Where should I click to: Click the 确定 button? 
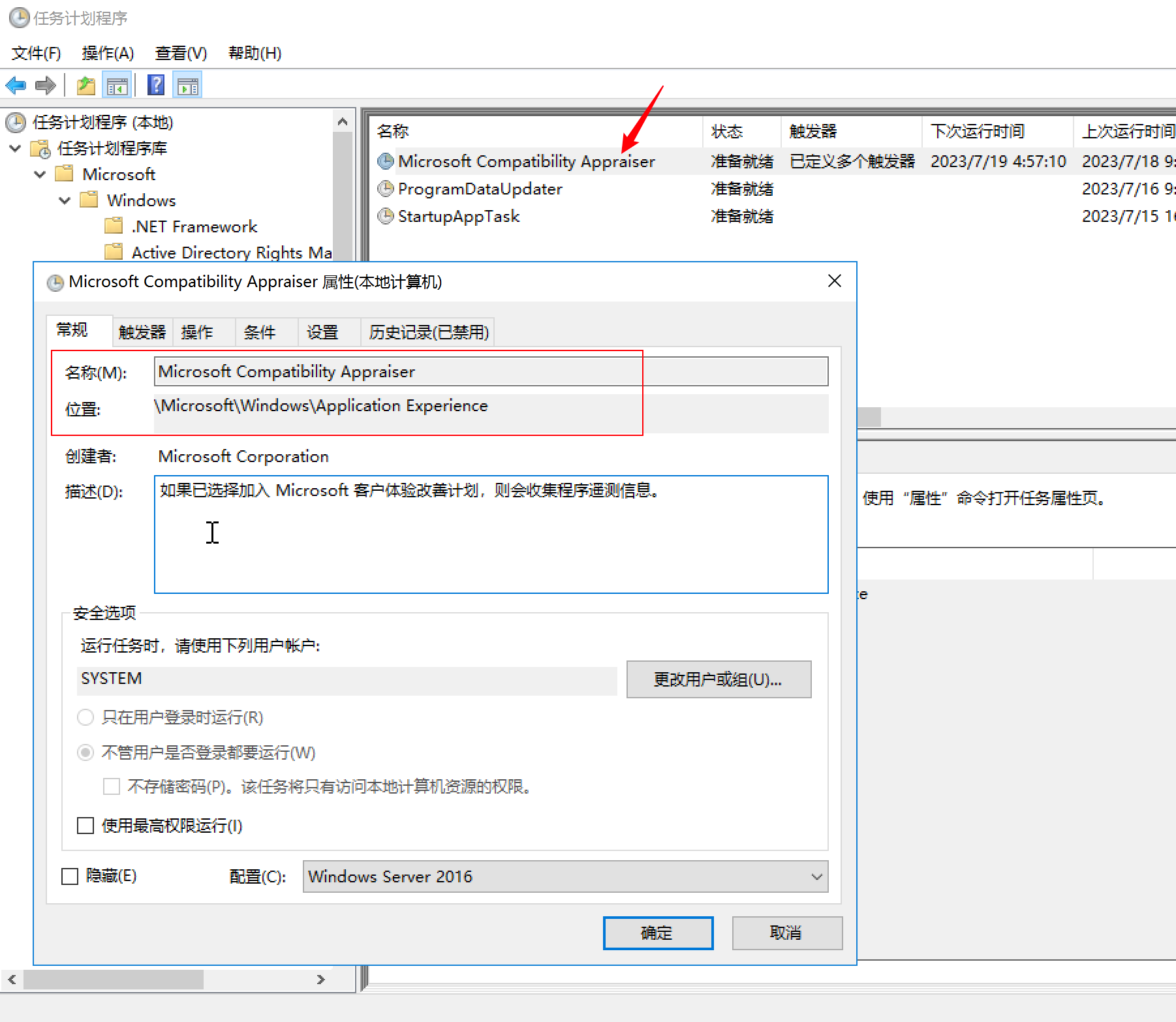[x=657, y=933]
